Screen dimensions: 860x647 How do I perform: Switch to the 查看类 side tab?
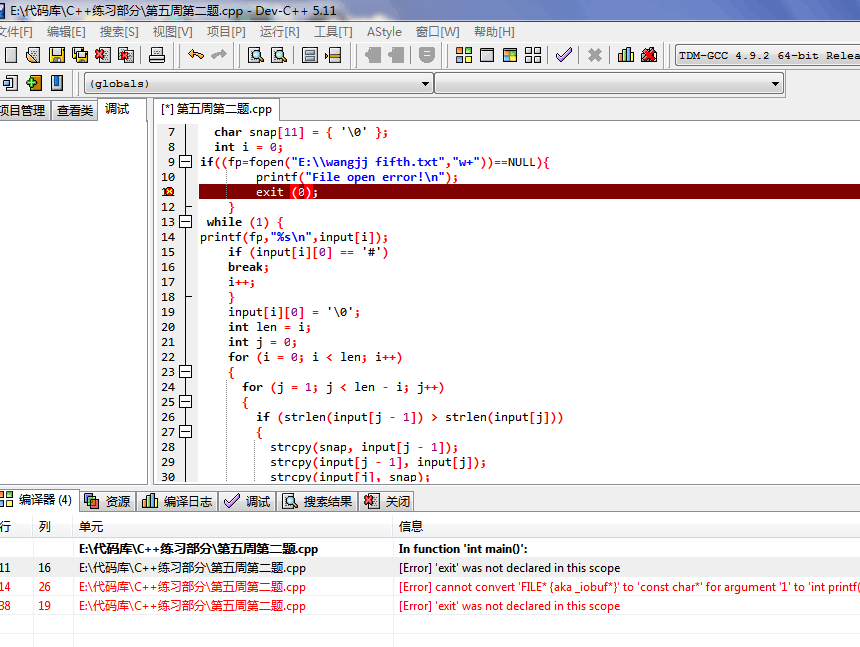(x=75, y=110)
